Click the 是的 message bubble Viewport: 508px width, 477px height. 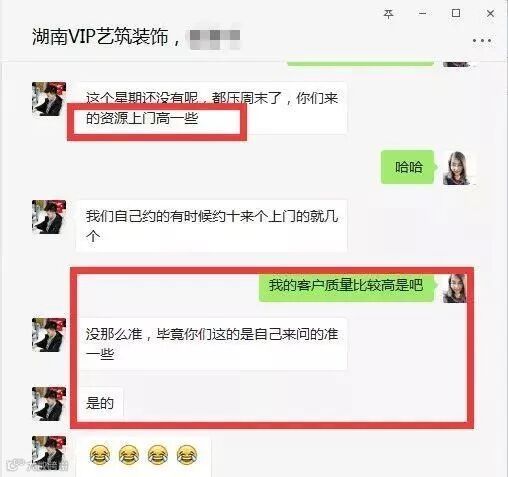(x=100, y=403)
